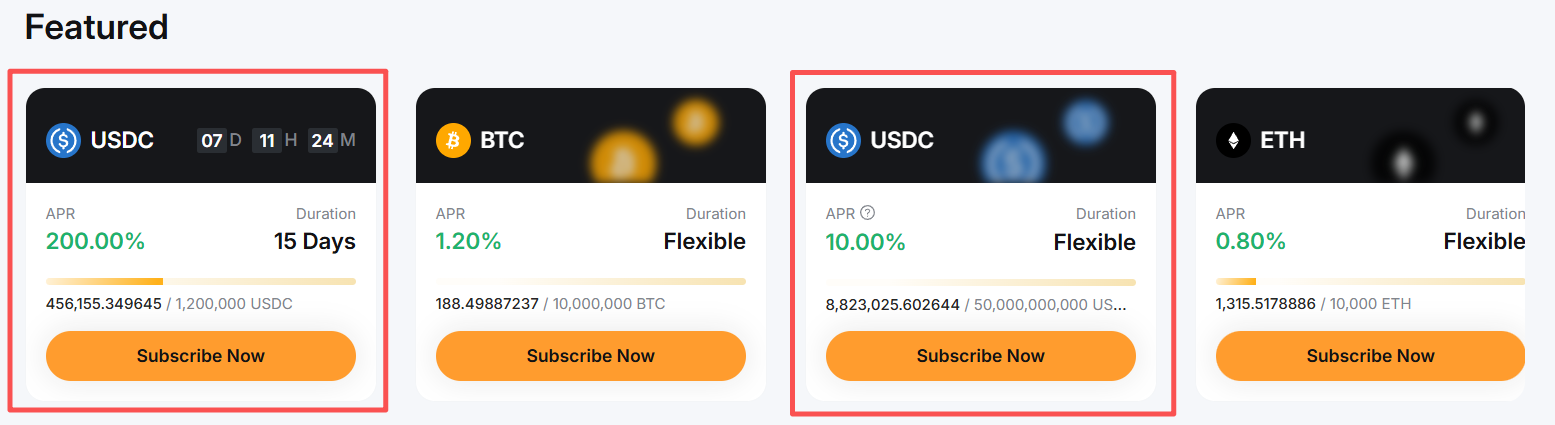1555x425 pixels.
Task: Subscribe Now on the BTC card
Action: tap(591, 356)
